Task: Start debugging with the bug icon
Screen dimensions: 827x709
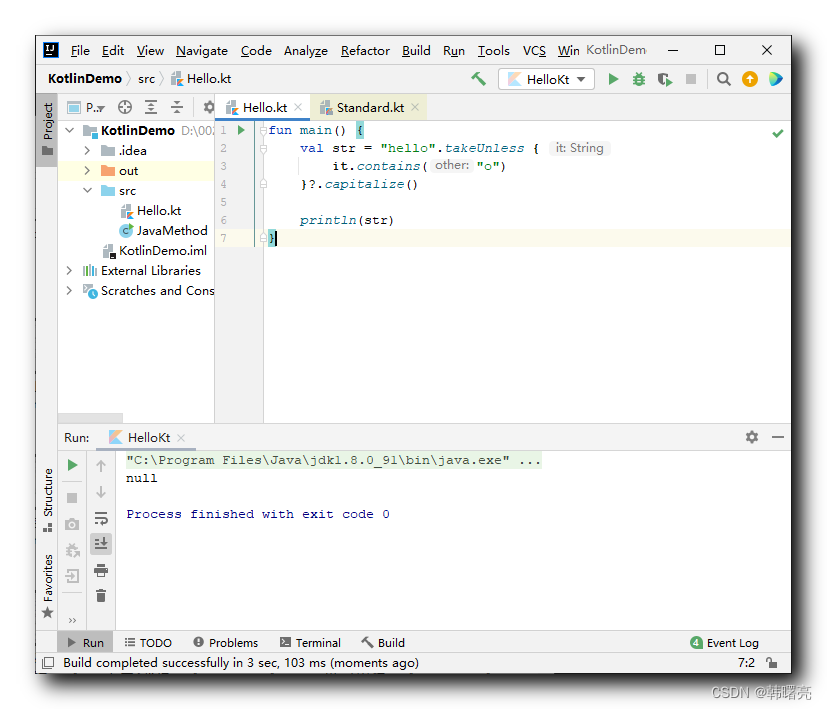Action: pos(639,79)
